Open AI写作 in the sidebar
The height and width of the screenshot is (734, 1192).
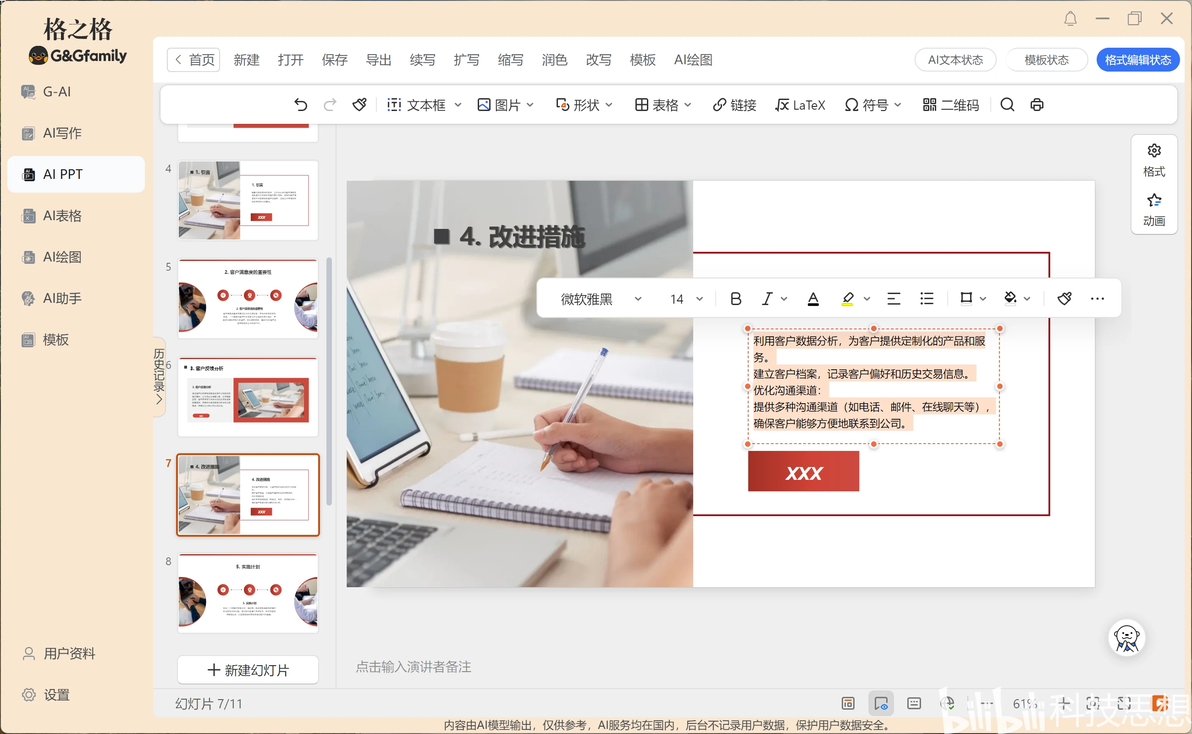76,133
